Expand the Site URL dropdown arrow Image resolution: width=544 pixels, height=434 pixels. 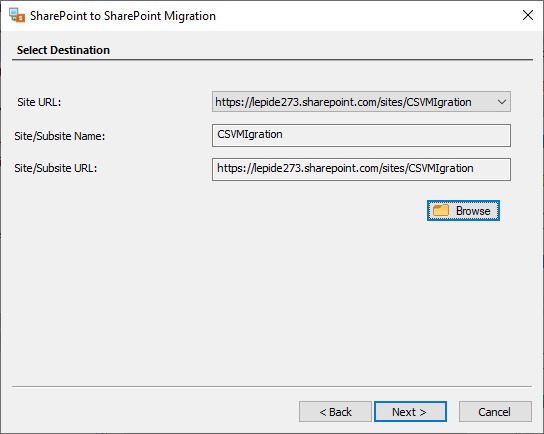coord(501,102)
